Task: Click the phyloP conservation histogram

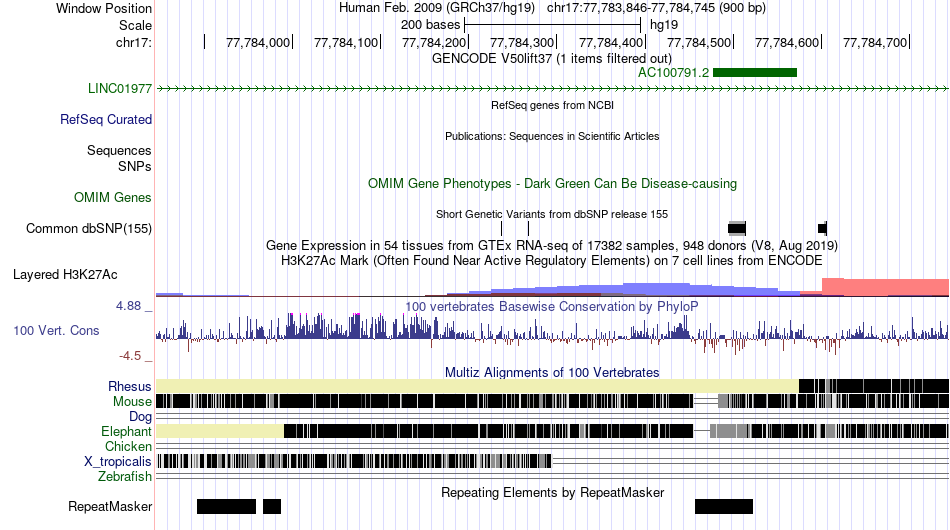Action: click(x=552, y=332)
